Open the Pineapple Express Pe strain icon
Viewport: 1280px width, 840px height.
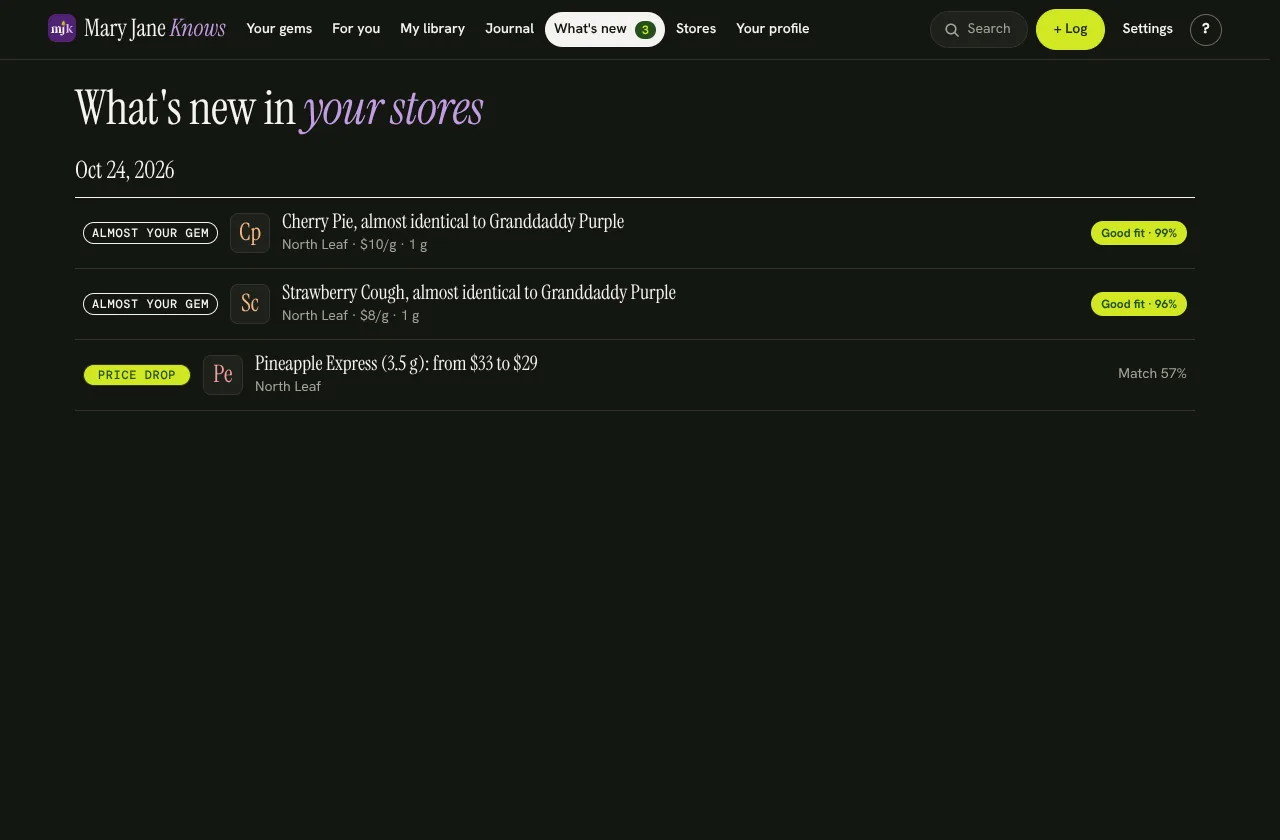[x=223, y=375]
